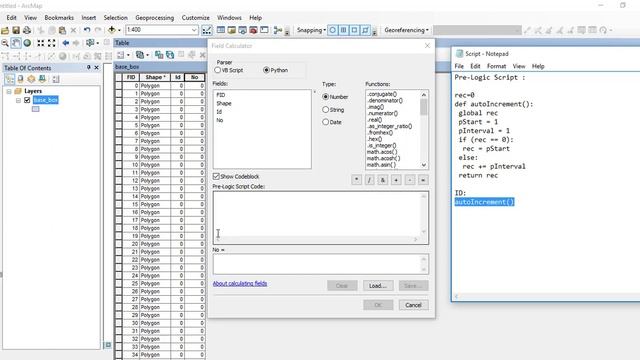Open Notepad's Format menu
The width and height of the screenshot is (640, 360).
click(496, 66)
